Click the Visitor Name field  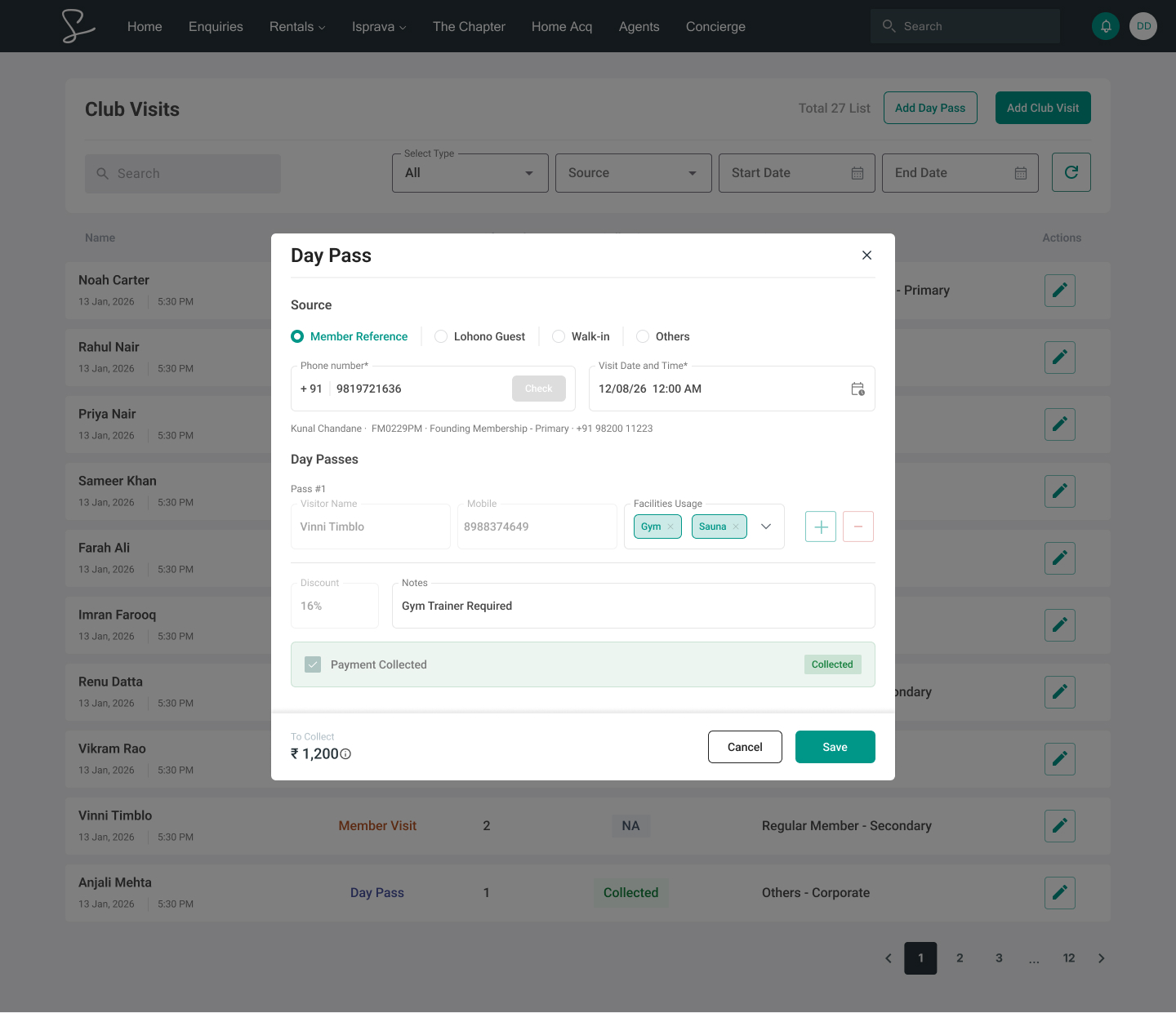371,526
